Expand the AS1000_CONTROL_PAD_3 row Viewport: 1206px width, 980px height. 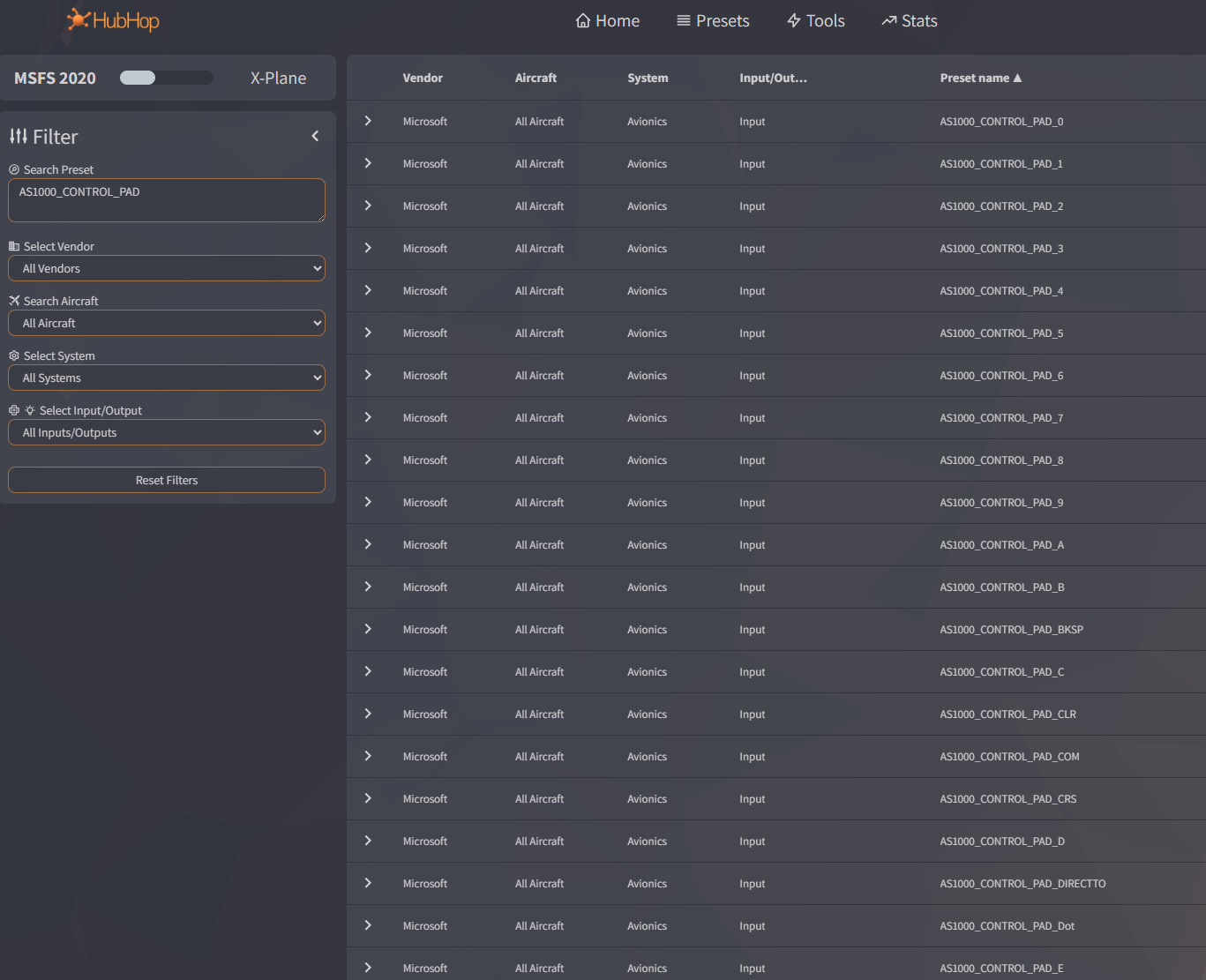click(x=368, y=248)
